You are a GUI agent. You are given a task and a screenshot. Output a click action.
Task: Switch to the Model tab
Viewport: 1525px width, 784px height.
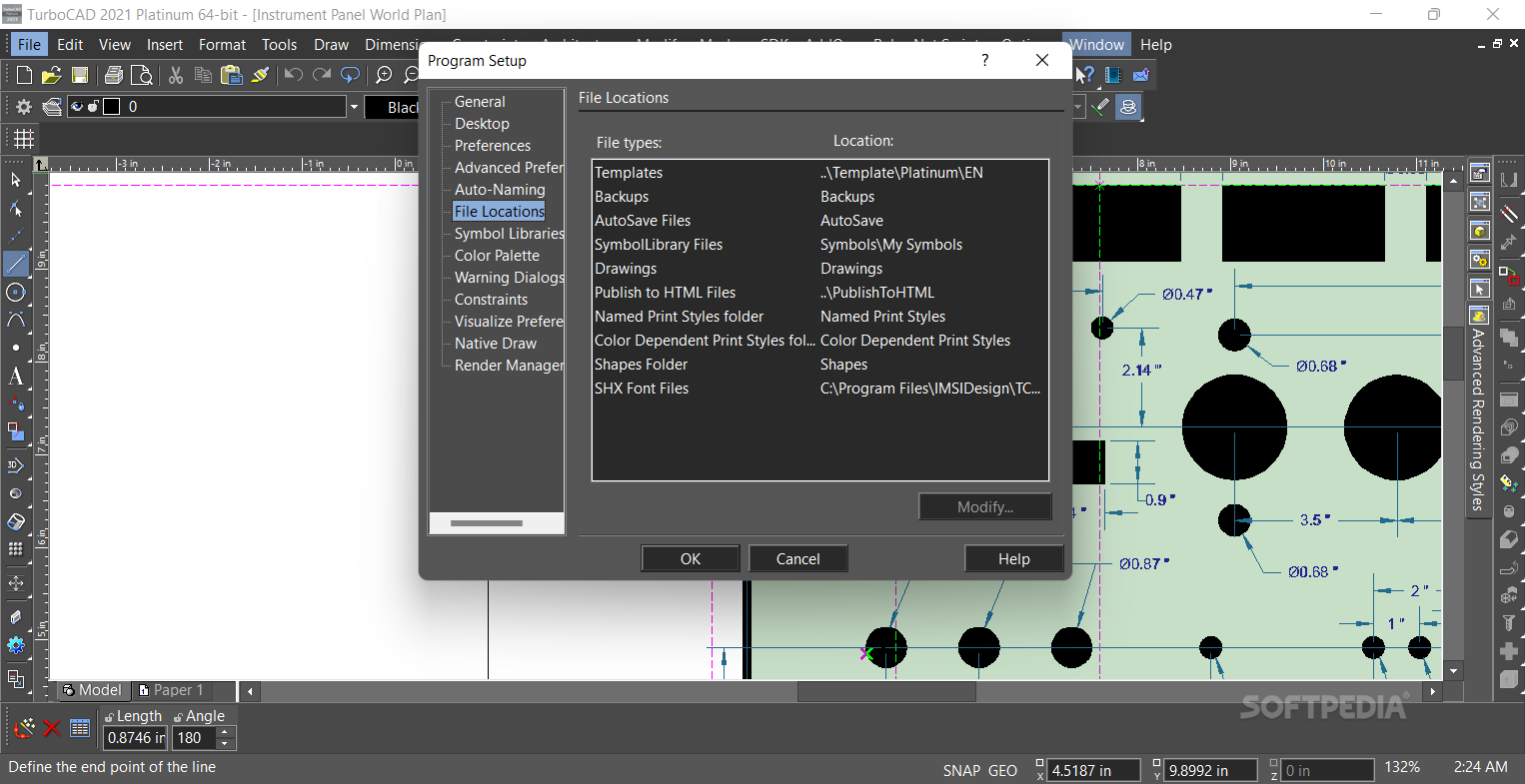[x=92, y=690]
